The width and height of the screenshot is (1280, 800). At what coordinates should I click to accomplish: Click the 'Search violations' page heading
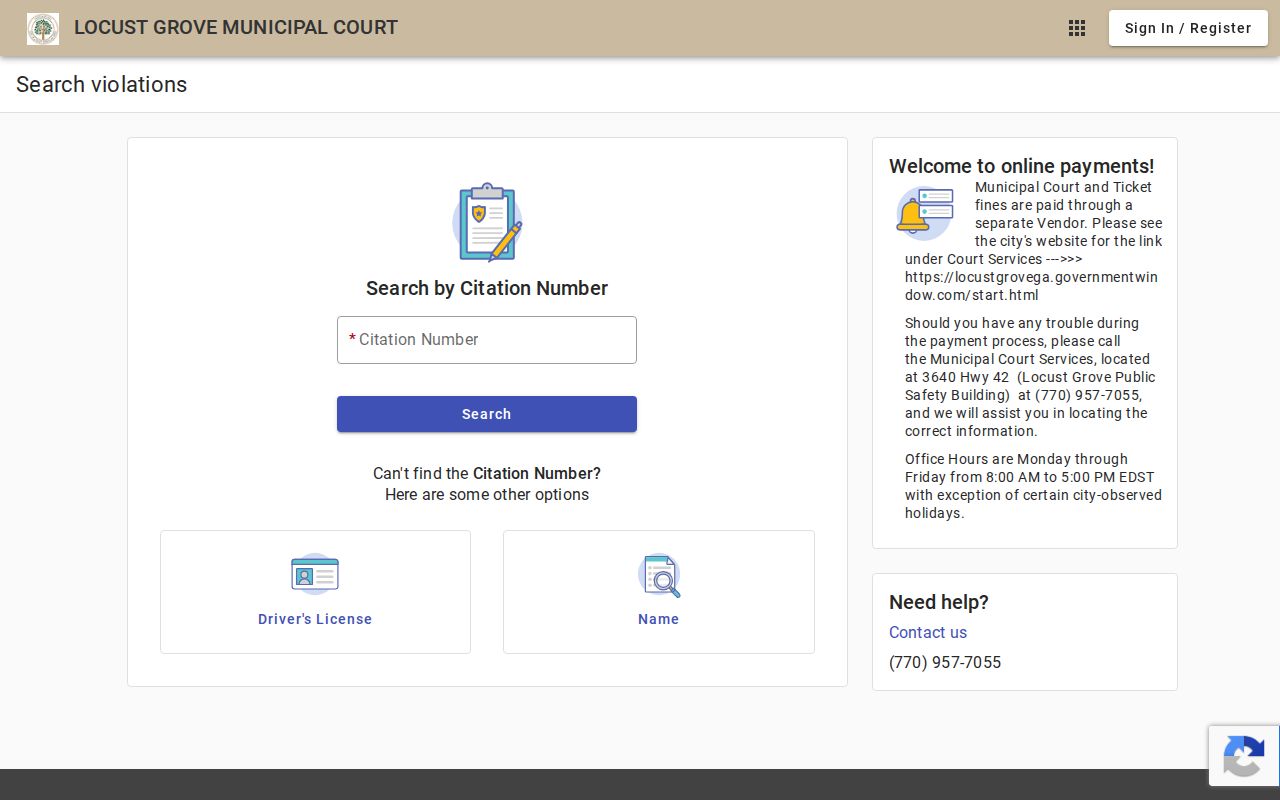point(102,84)
